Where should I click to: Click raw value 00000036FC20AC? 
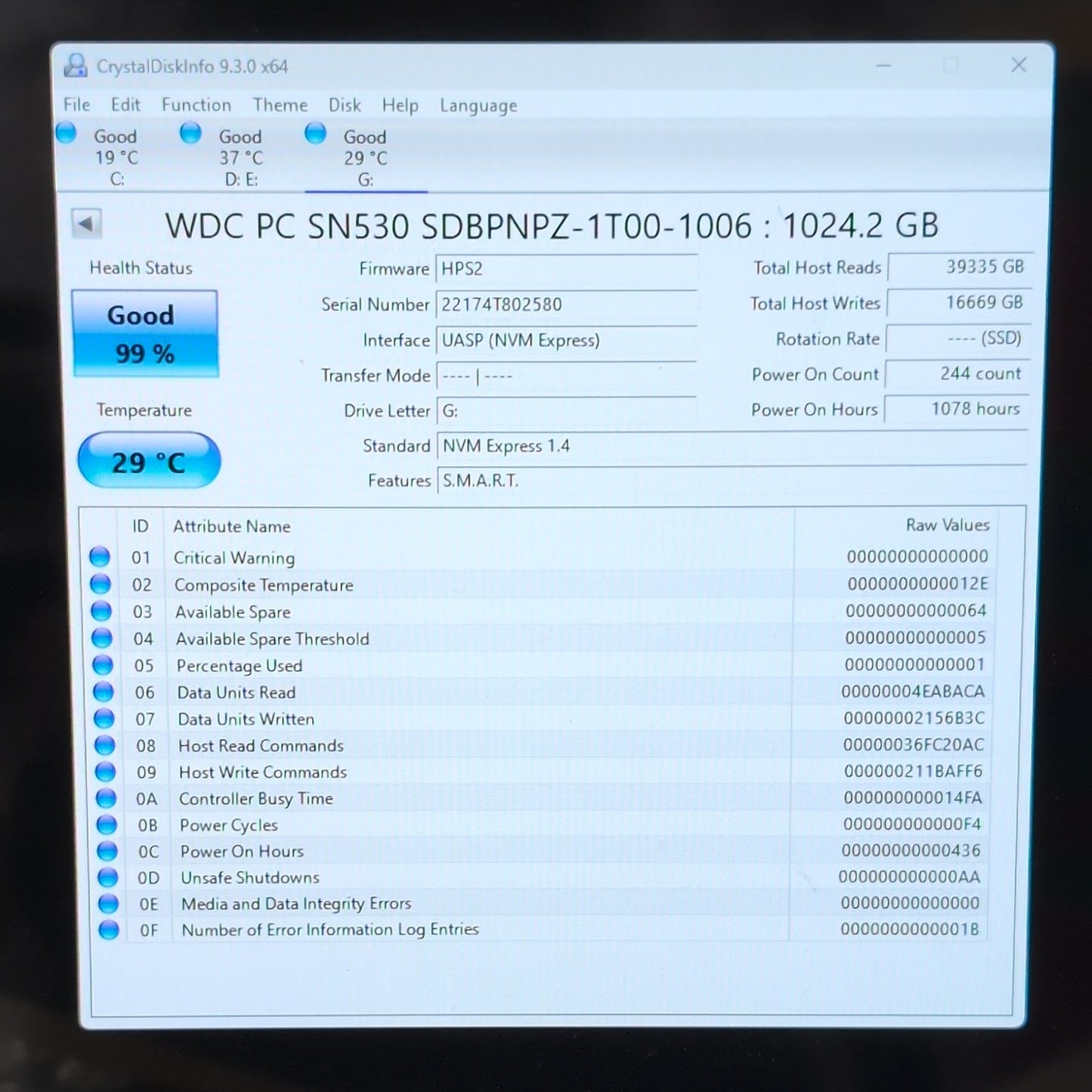tap(914, 744)
